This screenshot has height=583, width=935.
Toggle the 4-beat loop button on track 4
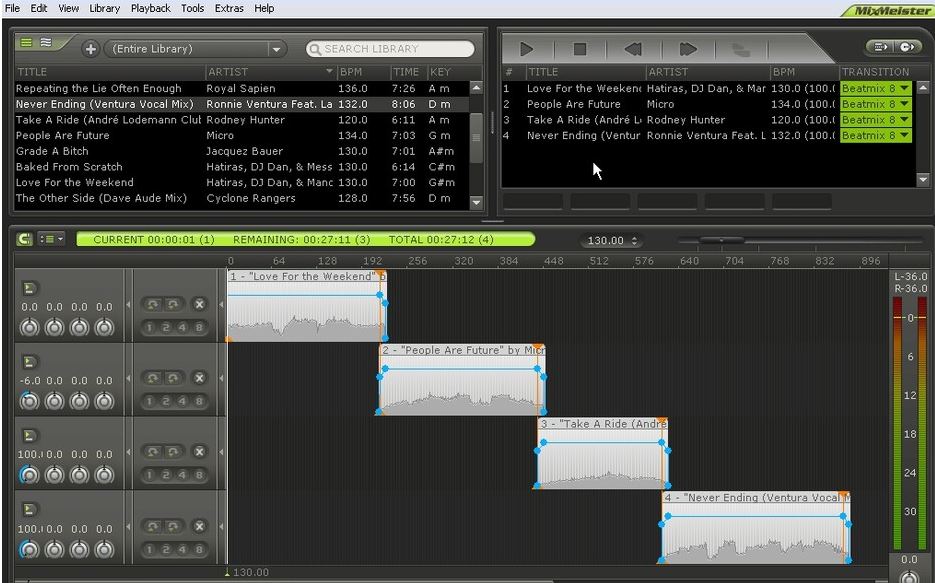pos(182,550)
